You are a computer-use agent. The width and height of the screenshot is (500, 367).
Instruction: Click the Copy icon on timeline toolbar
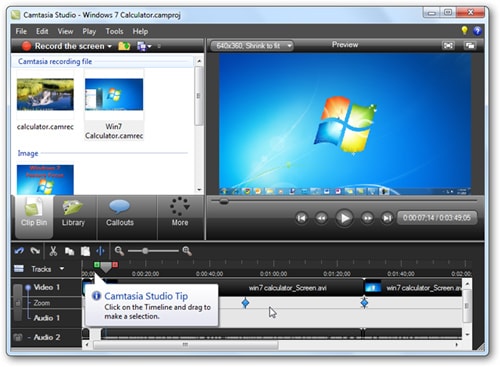69,251
